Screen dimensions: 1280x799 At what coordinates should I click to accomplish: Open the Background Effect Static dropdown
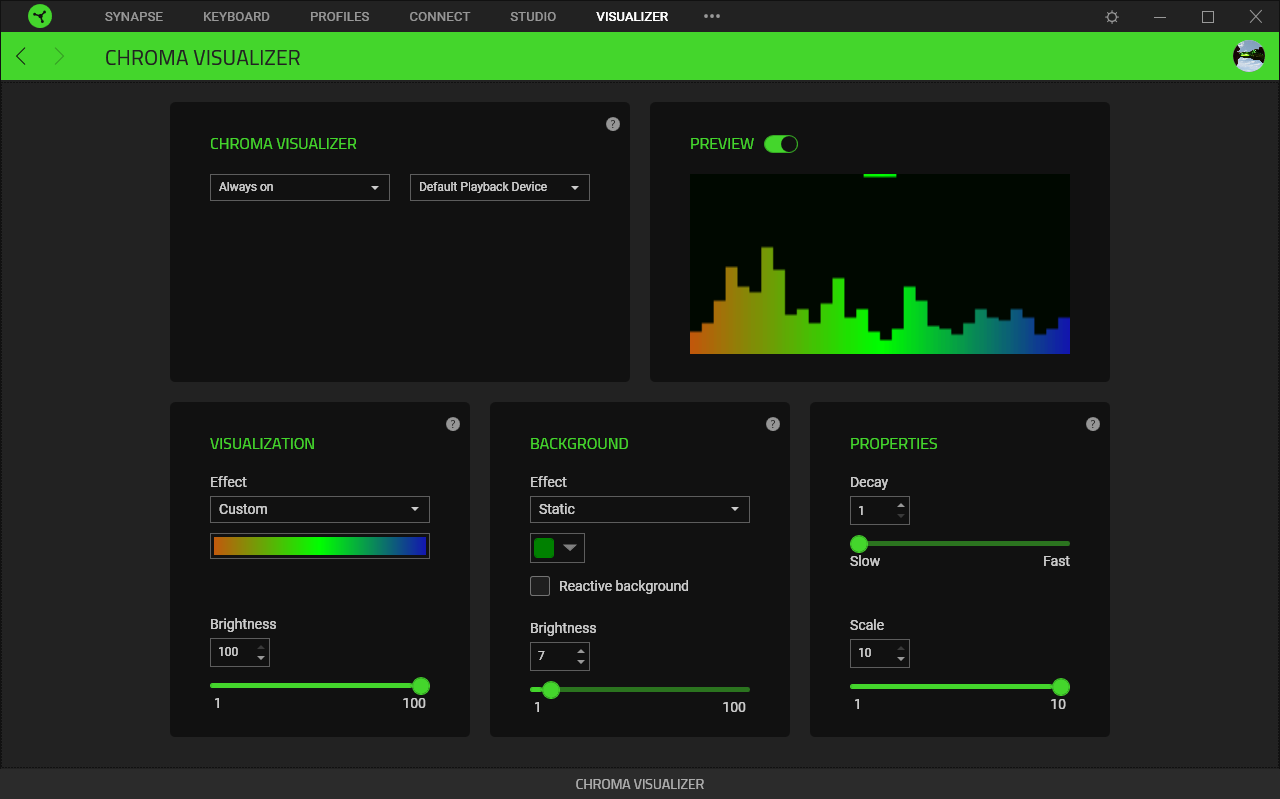coord(639,509)
